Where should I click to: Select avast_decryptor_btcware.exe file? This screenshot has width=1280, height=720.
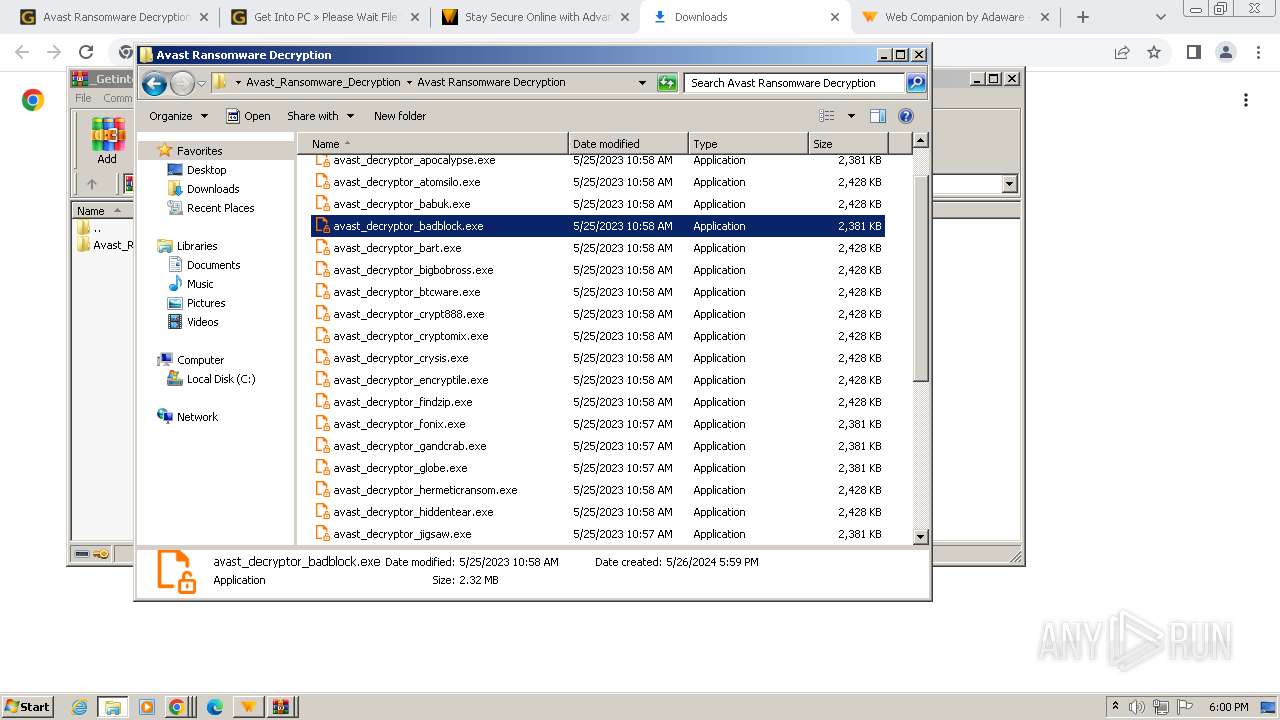click(598, 292)
